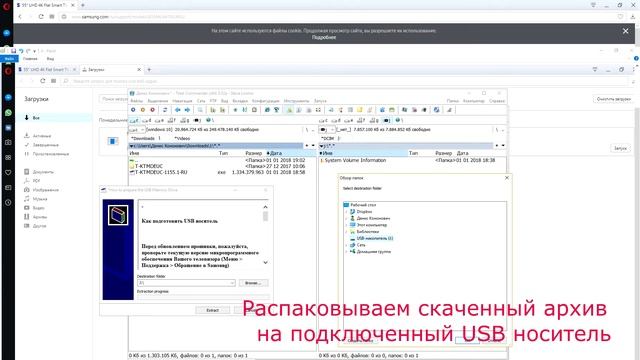640x360 pixels.
Task: Switch to Загрузки browser tab
Action: pos(111,70)
